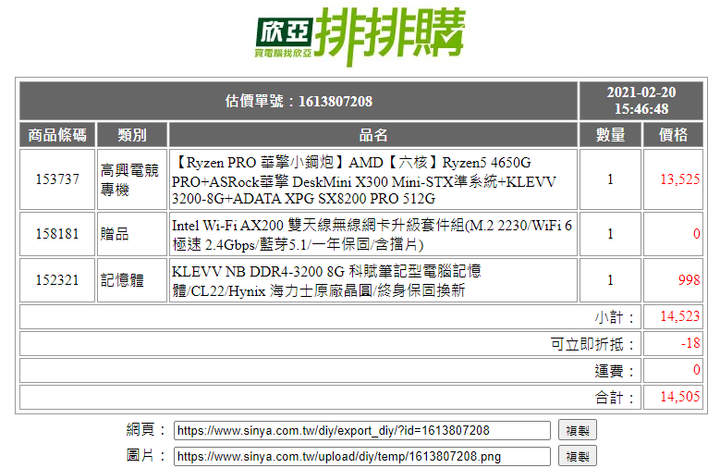Click the date 2021-02-20 15:46:48 cell
This screenshot has height=468, width=720.
[641, 101]
